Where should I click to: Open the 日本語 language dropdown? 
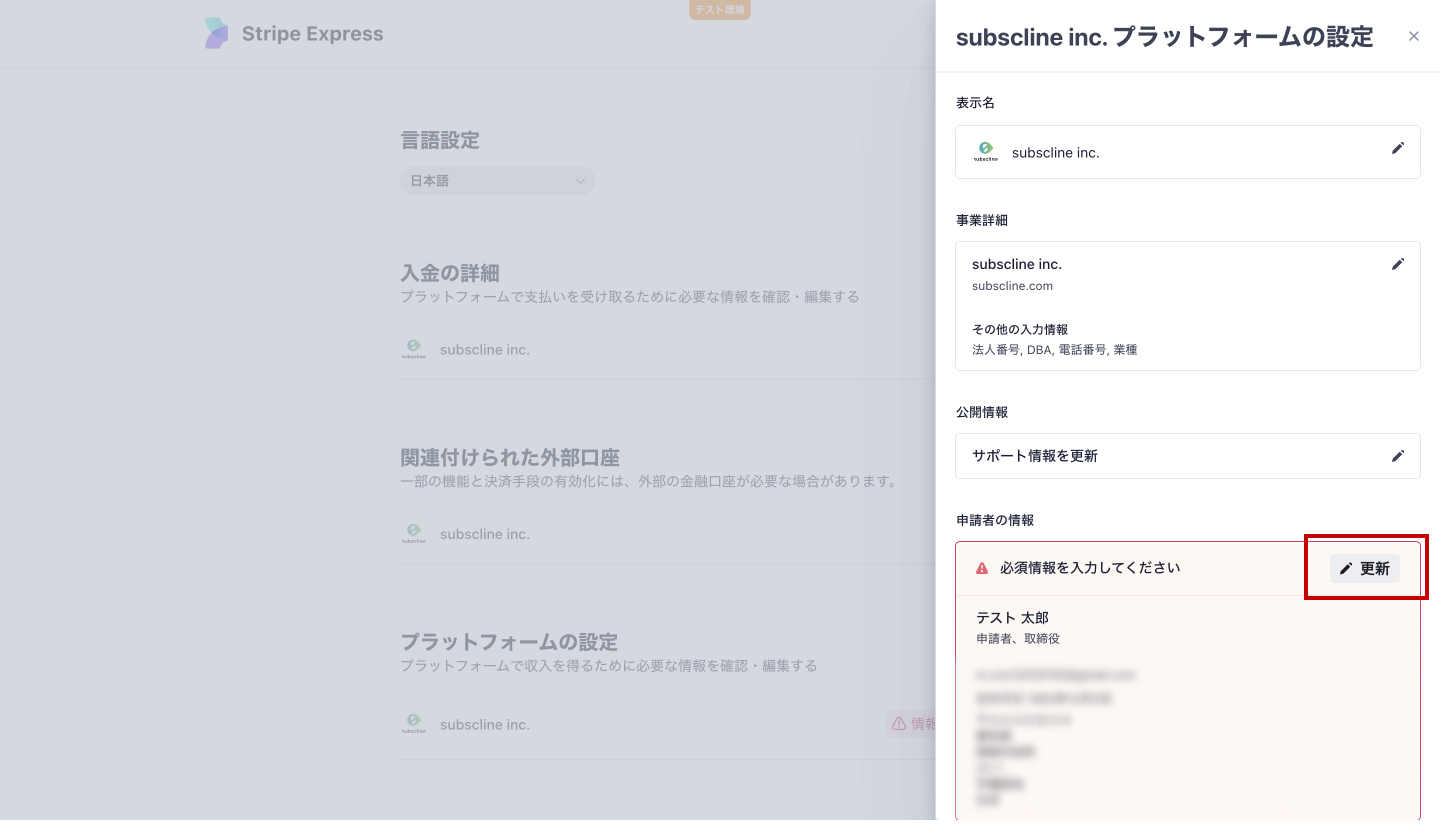498,181
